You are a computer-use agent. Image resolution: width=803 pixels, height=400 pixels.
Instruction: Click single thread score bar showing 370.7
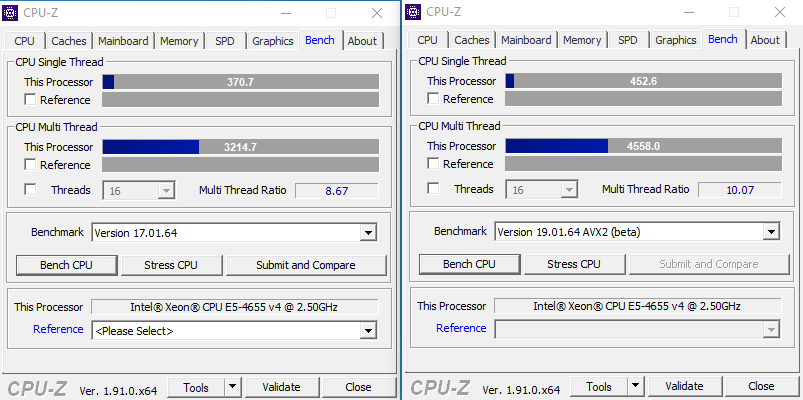click(x=241, y=82)
